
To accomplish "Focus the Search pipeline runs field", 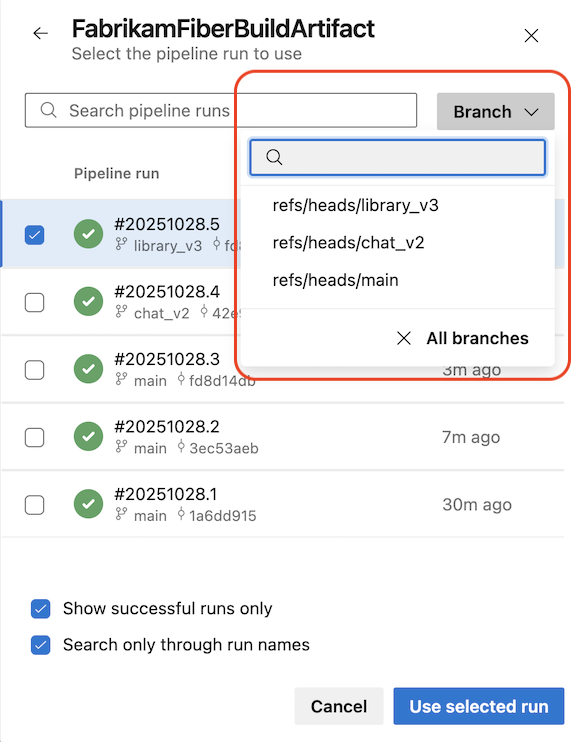I will pos(221,110).
